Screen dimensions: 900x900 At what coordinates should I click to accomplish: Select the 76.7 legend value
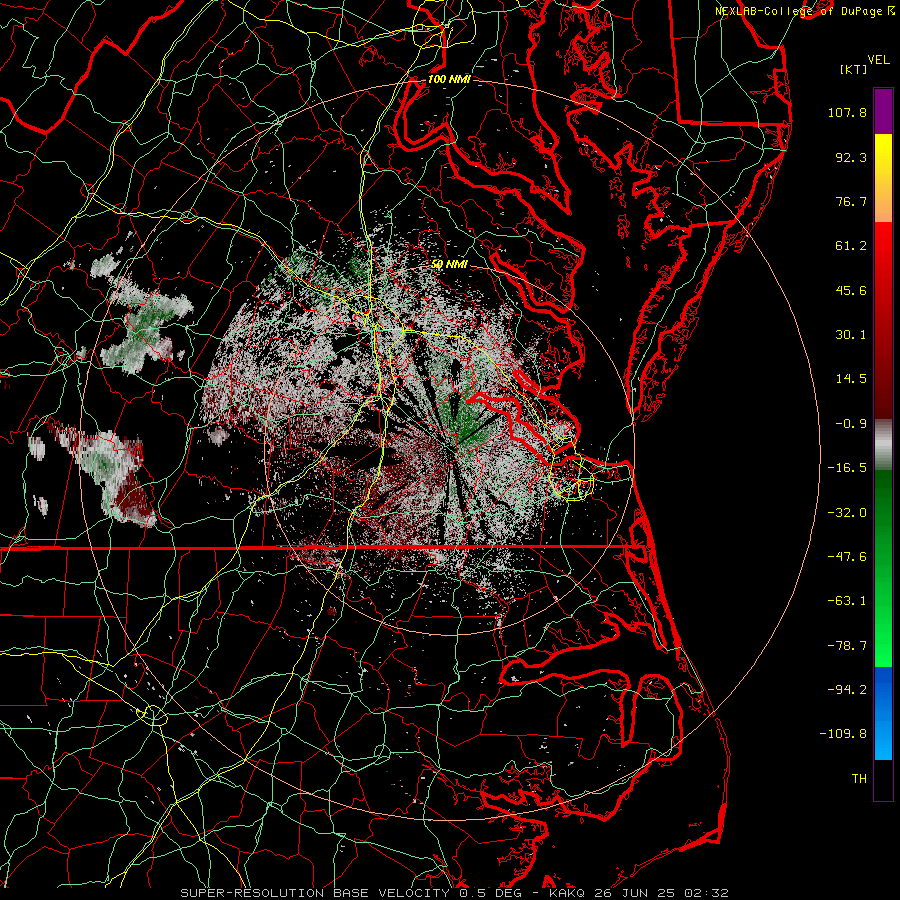pyautogui.click(x=851, y=201)
